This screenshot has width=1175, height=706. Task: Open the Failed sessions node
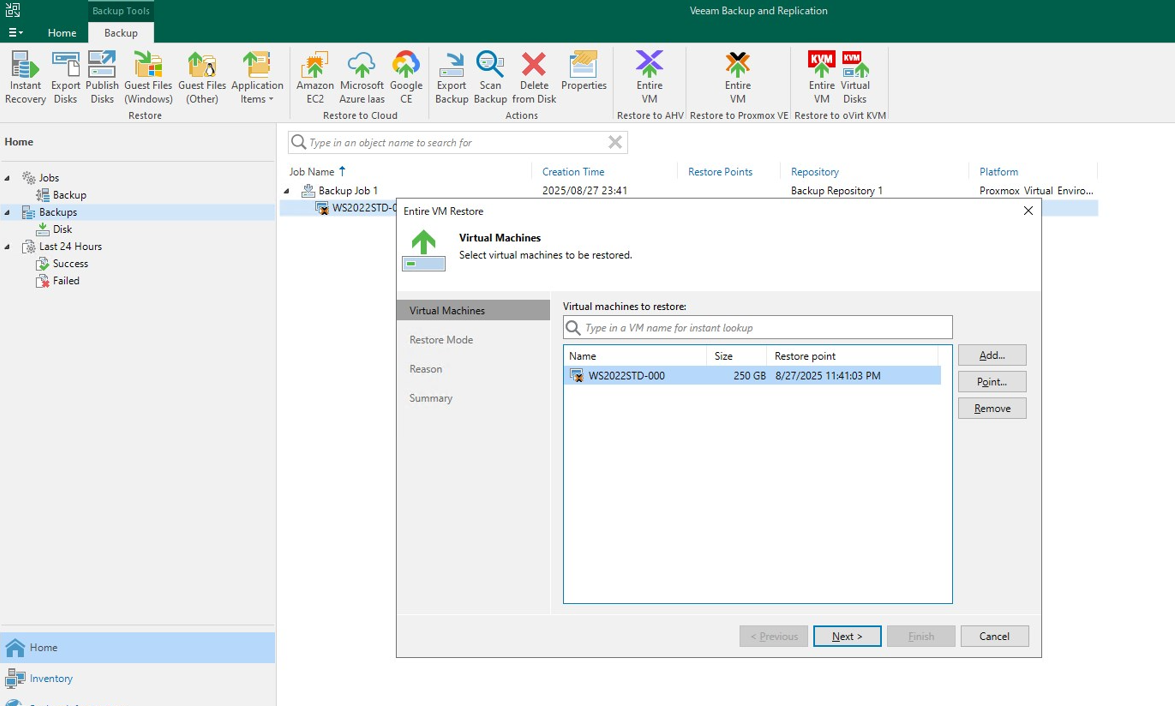(66, 281)
